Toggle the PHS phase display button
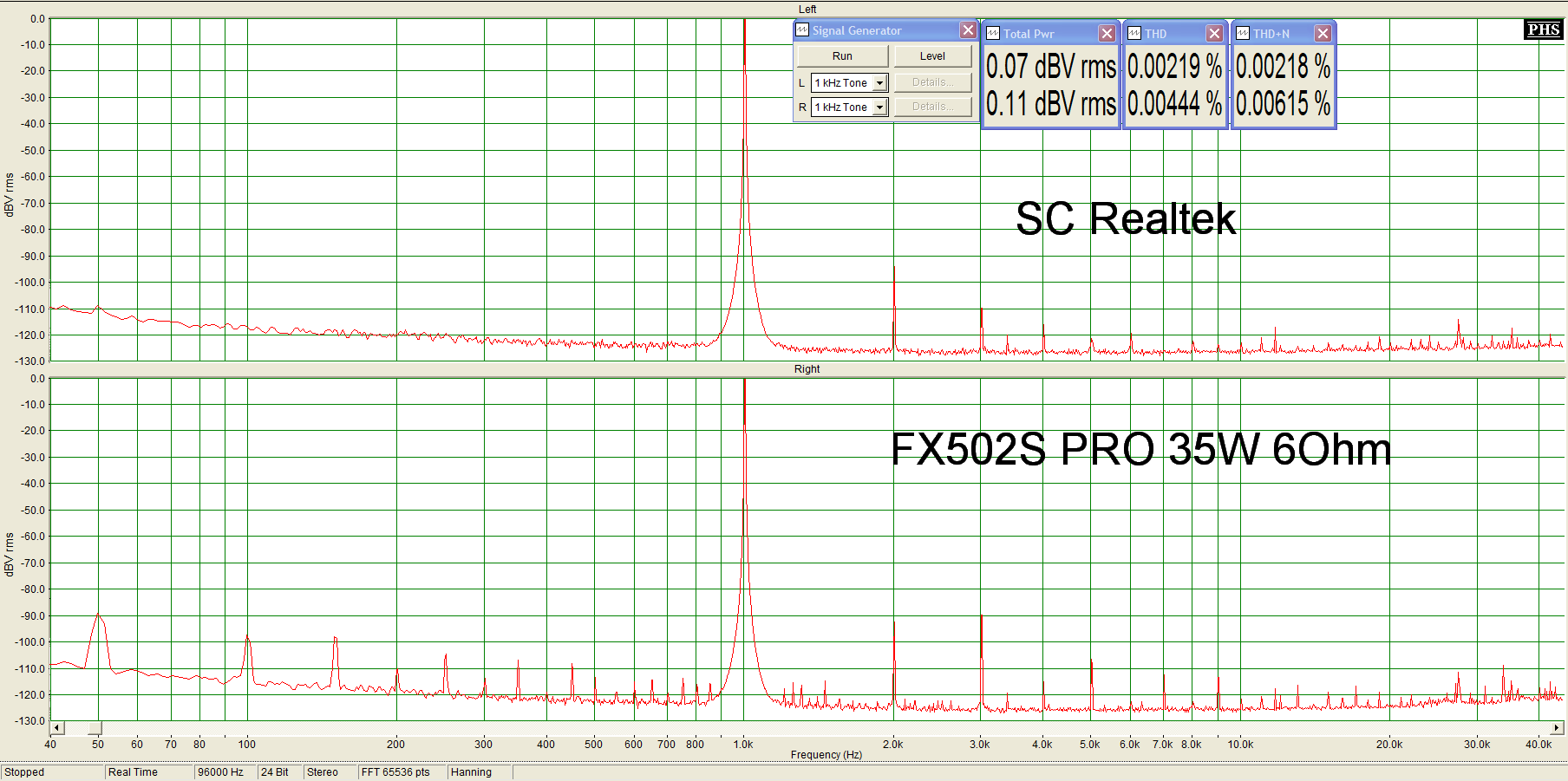The image size is (1568, 781). 1543,29
